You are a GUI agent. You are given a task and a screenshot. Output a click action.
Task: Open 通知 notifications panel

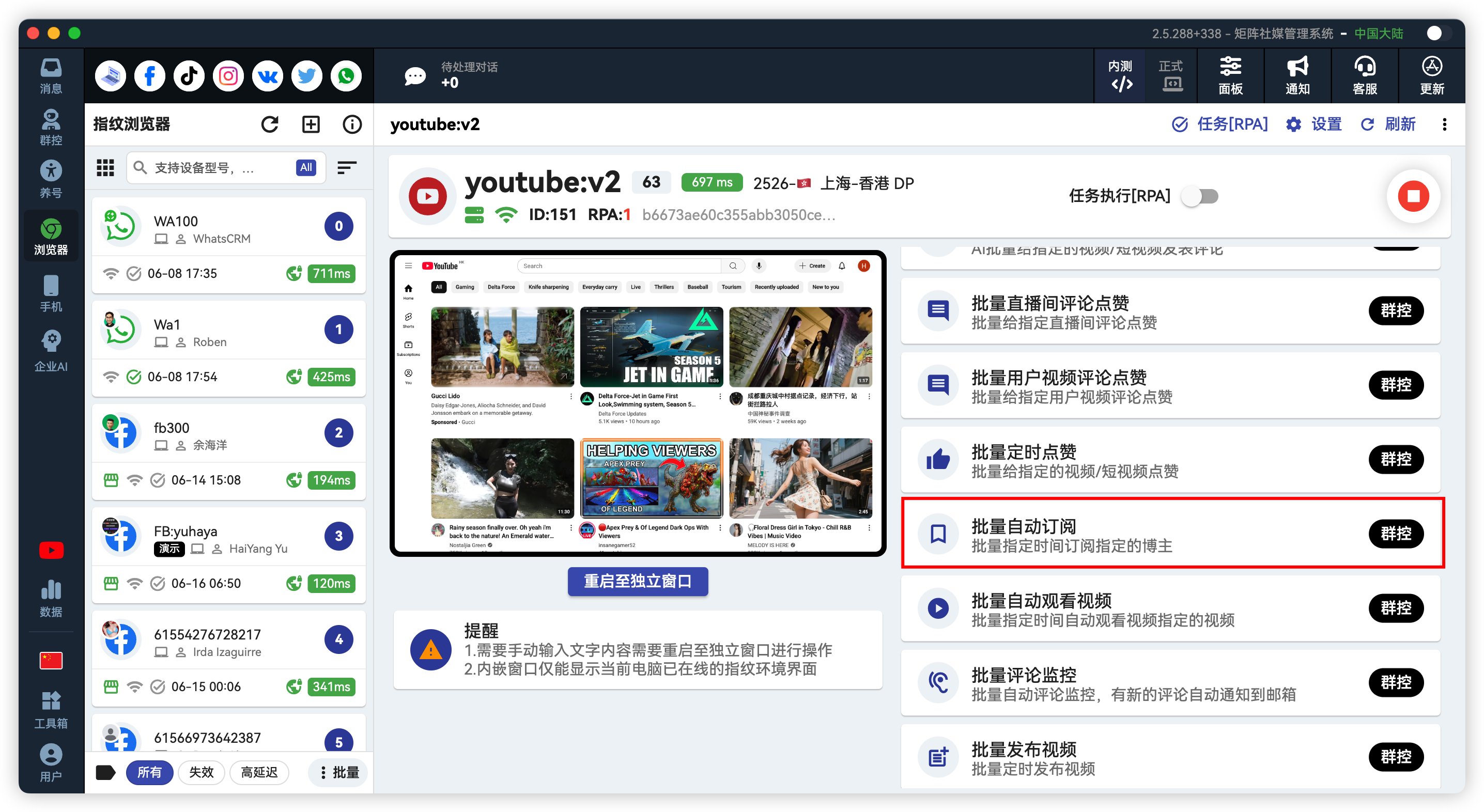click(1297, 75)
